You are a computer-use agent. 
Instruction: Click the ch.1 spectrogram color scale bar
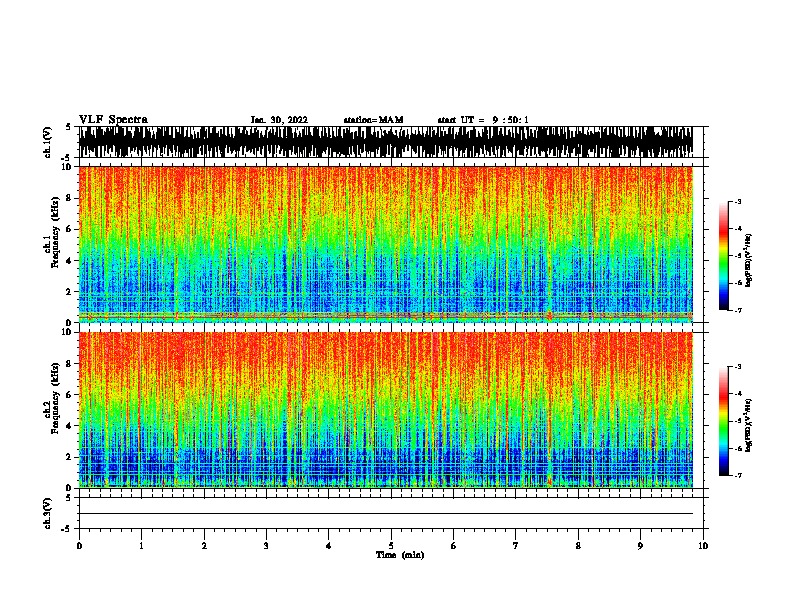point(724,256)
